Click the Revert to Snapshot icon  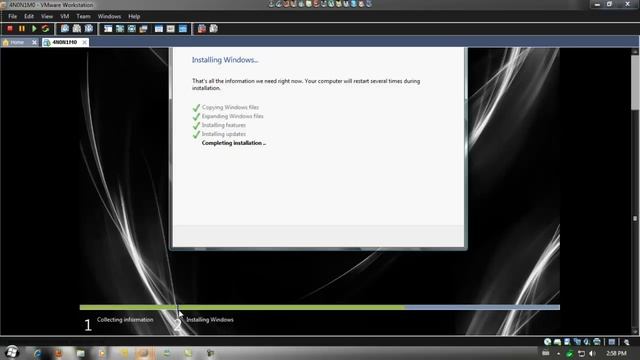click(x=77, y=29)
